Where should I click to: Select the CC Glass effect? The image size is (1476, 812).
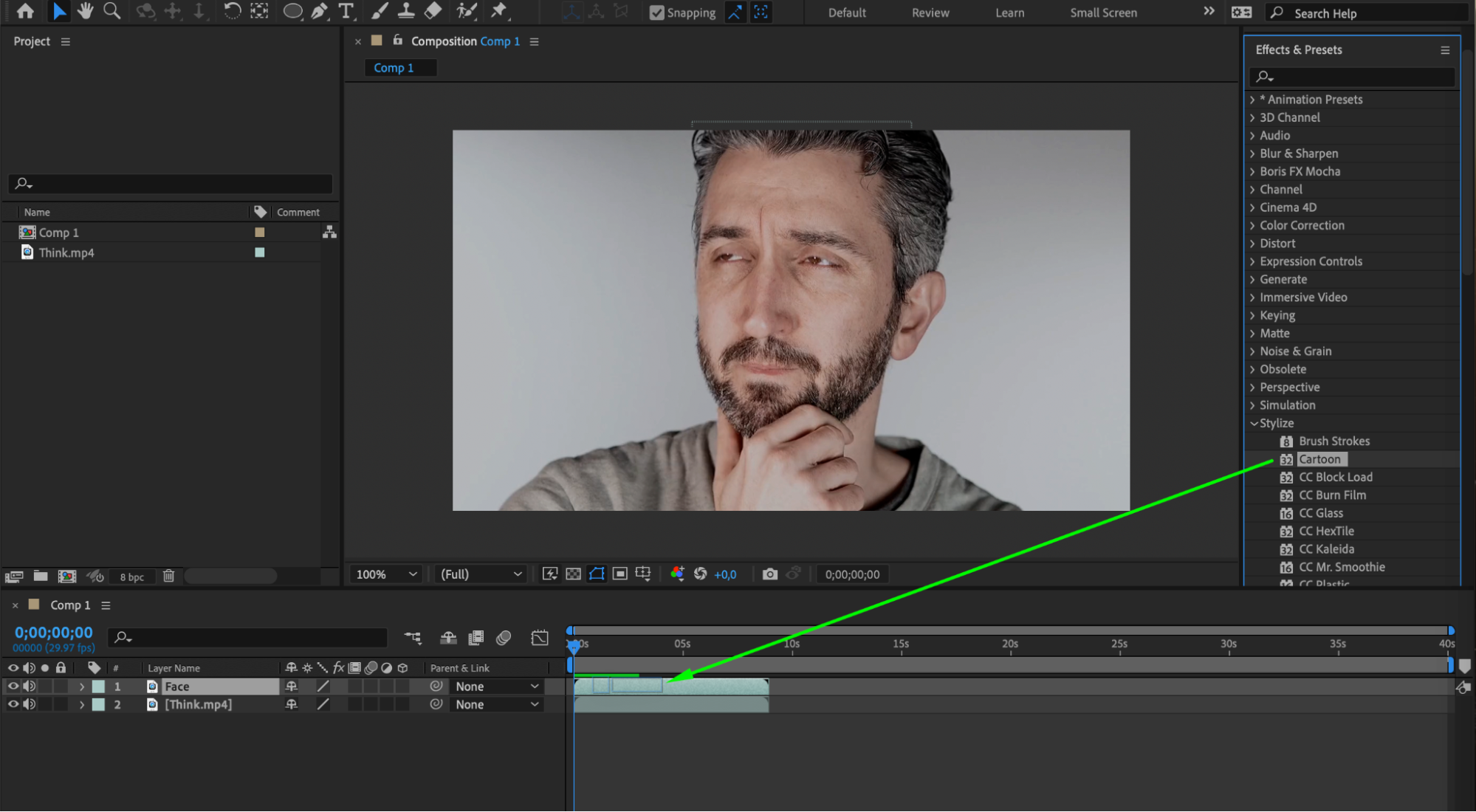tap(1320, 513)
